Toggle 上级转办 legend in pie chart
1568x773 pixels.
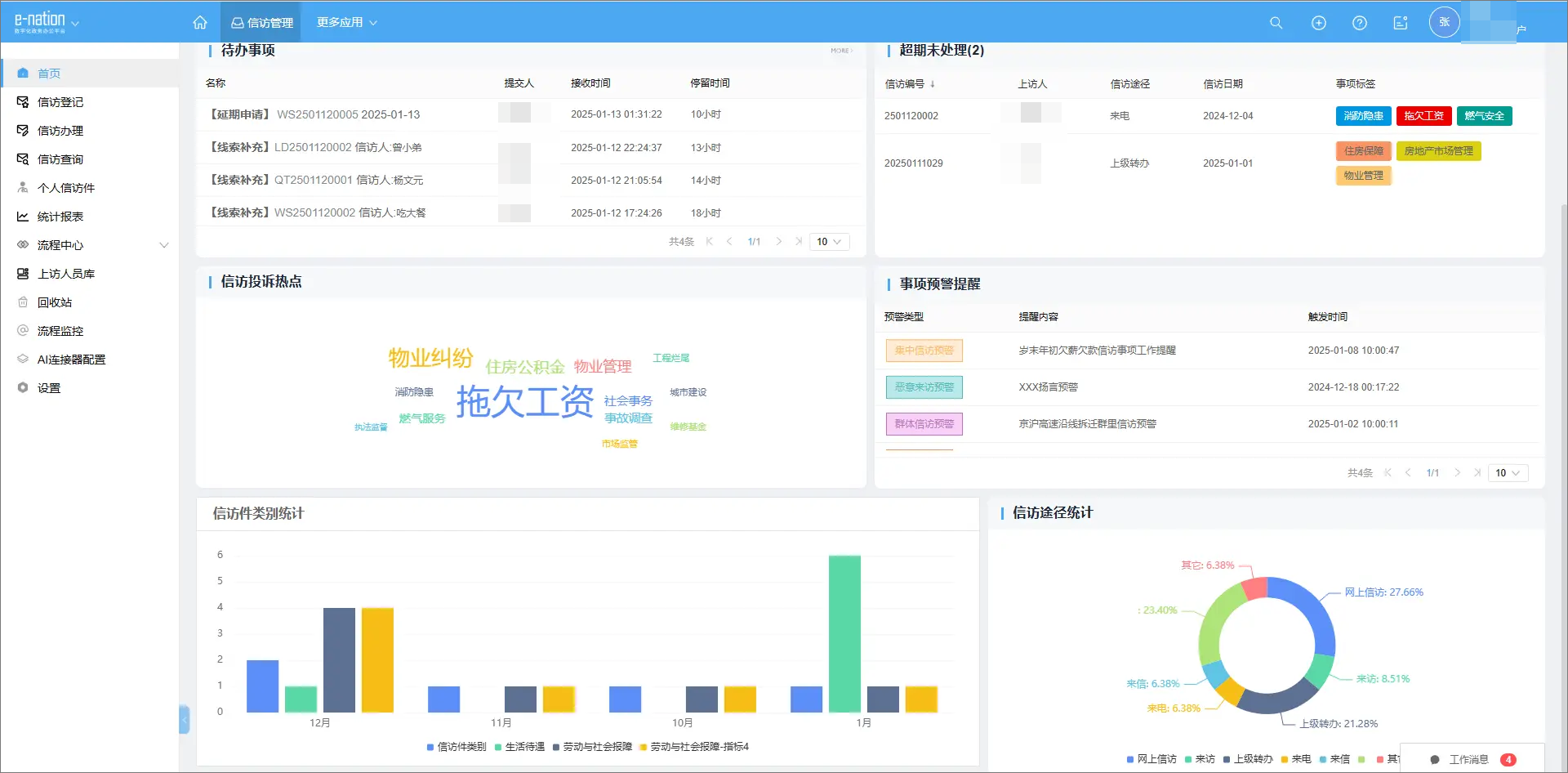[x=1248, y=759]
